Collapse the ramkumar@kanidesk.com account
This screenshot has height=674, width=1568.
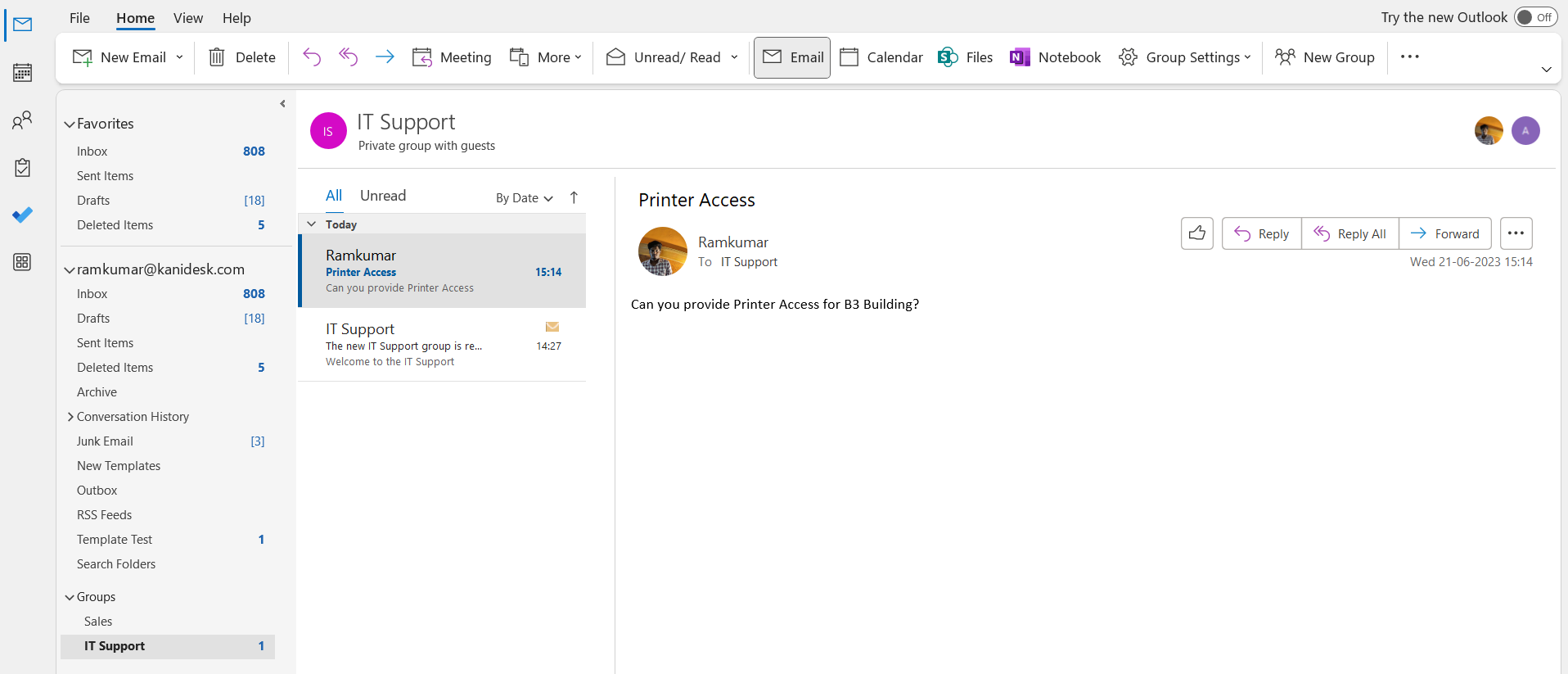coord(70,270)
